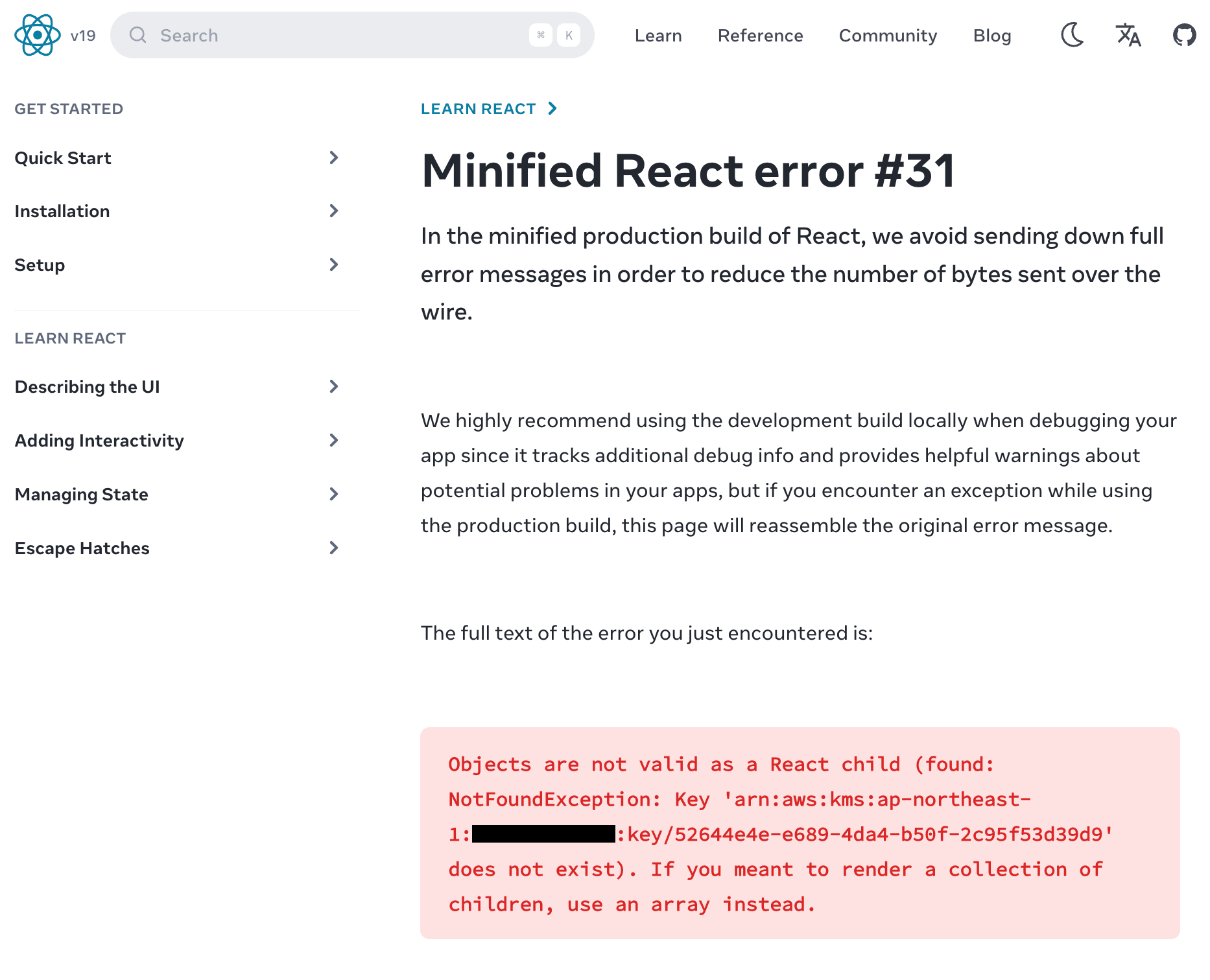Click the v19 version label
1210x980 pixels.
[x=83, y=36]
